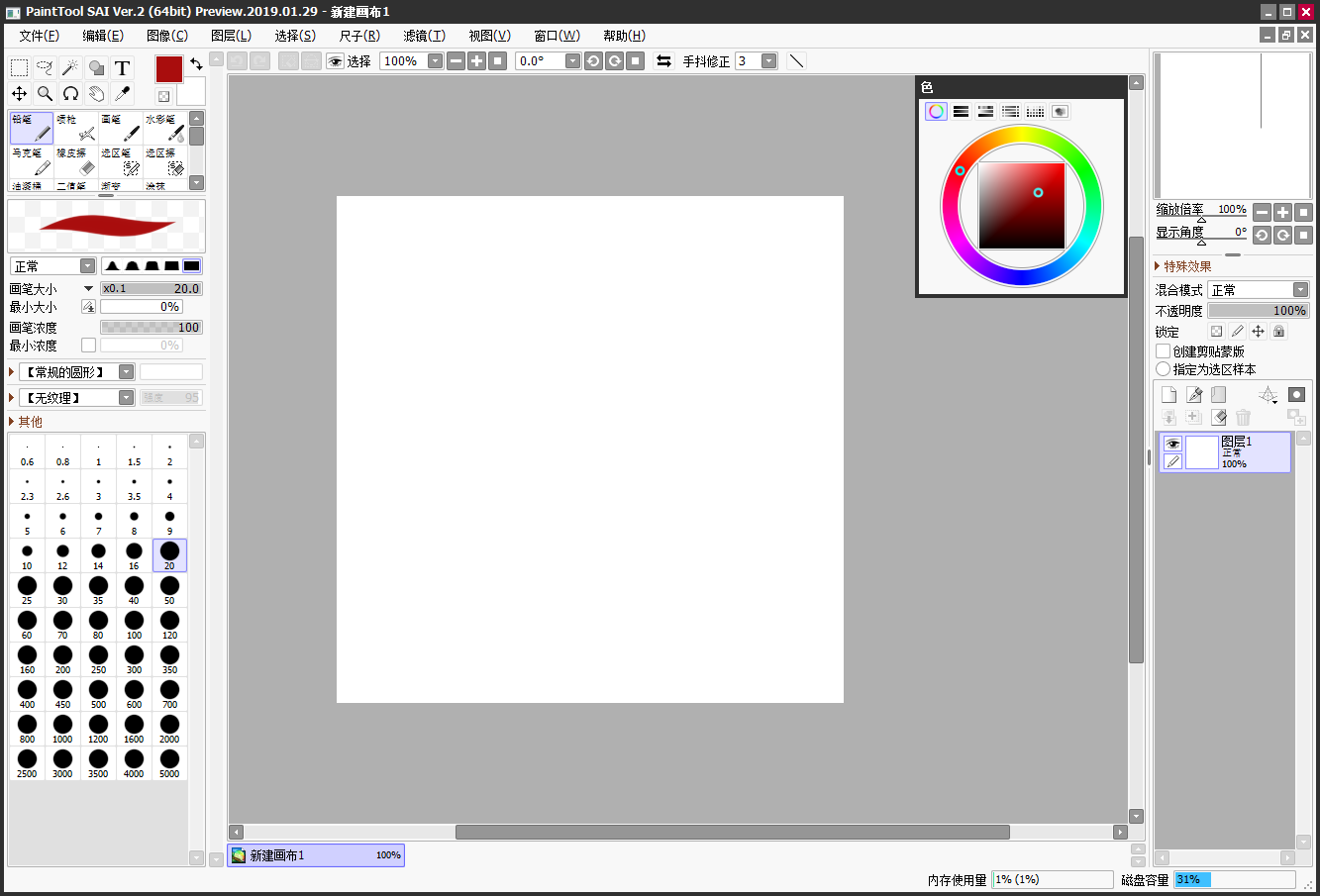
Task: Choose the Text tool
Action: point(122,67)
